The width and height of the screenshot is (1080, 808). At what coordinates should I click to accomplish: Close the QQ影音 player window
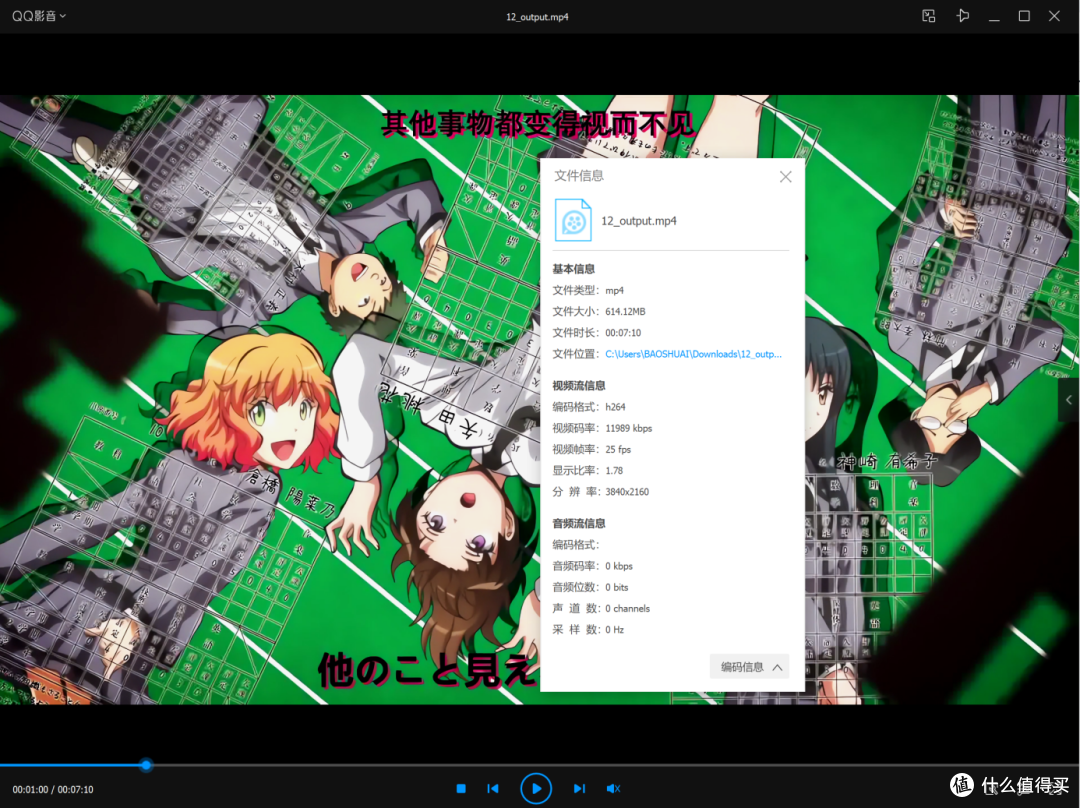(1055, 16)
